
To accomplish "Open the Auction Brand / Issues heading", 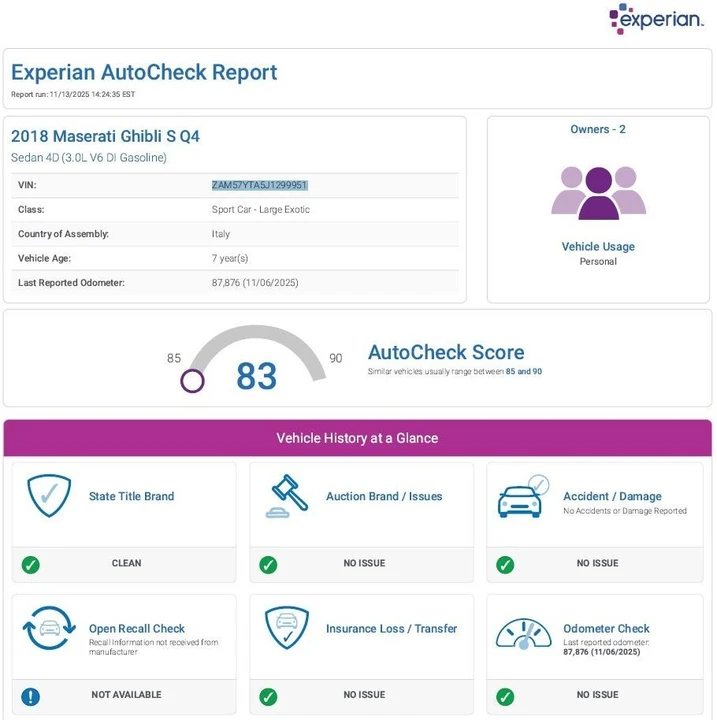I will click(384, 496).
